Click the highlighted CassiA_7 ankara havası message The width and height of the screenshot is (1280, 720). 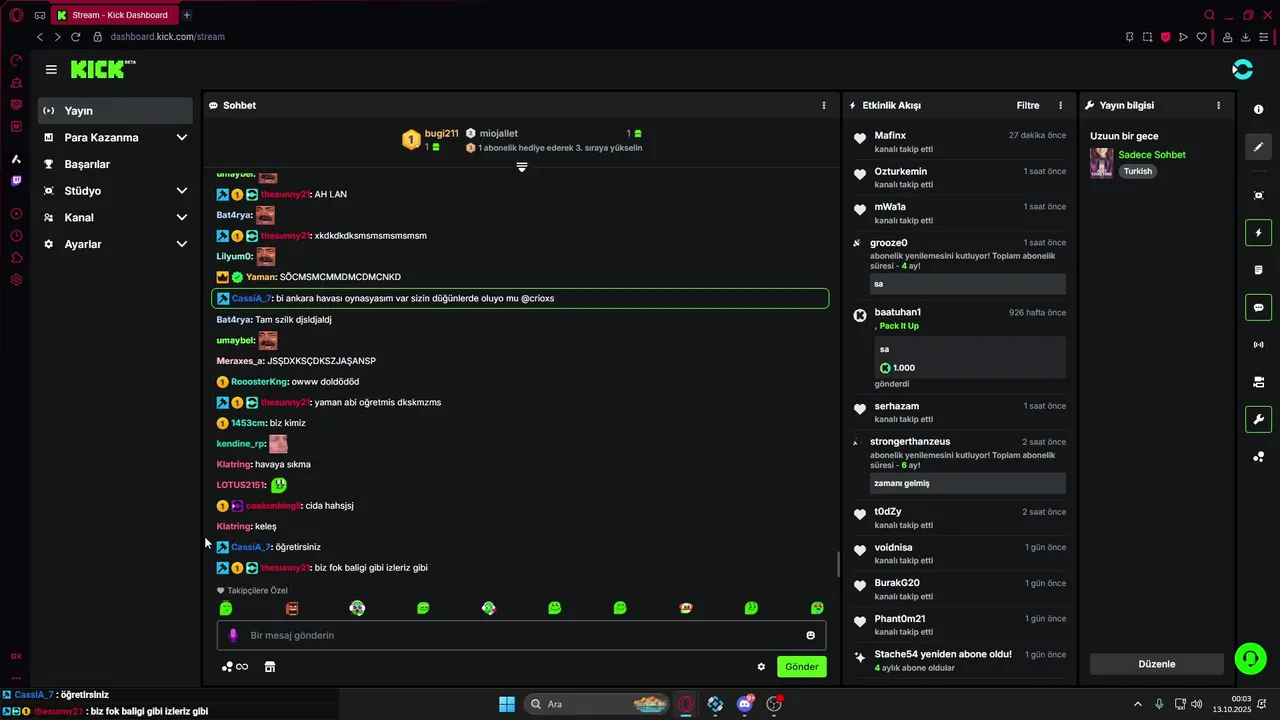pos(520,298)
